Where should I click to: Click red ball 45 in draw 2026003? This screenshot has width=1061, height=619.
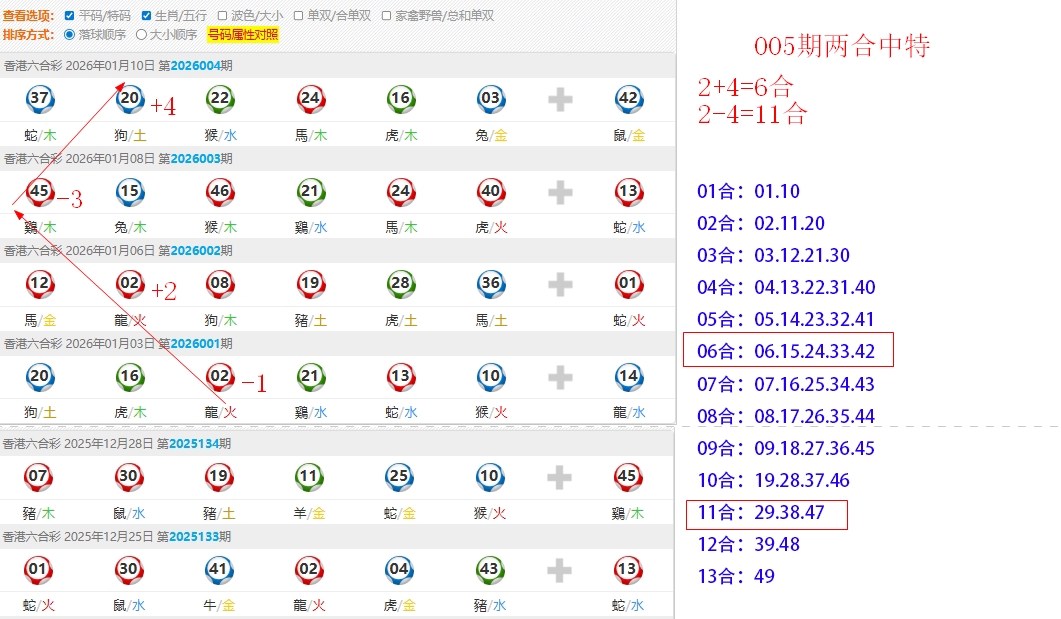(x=40, y=191)
